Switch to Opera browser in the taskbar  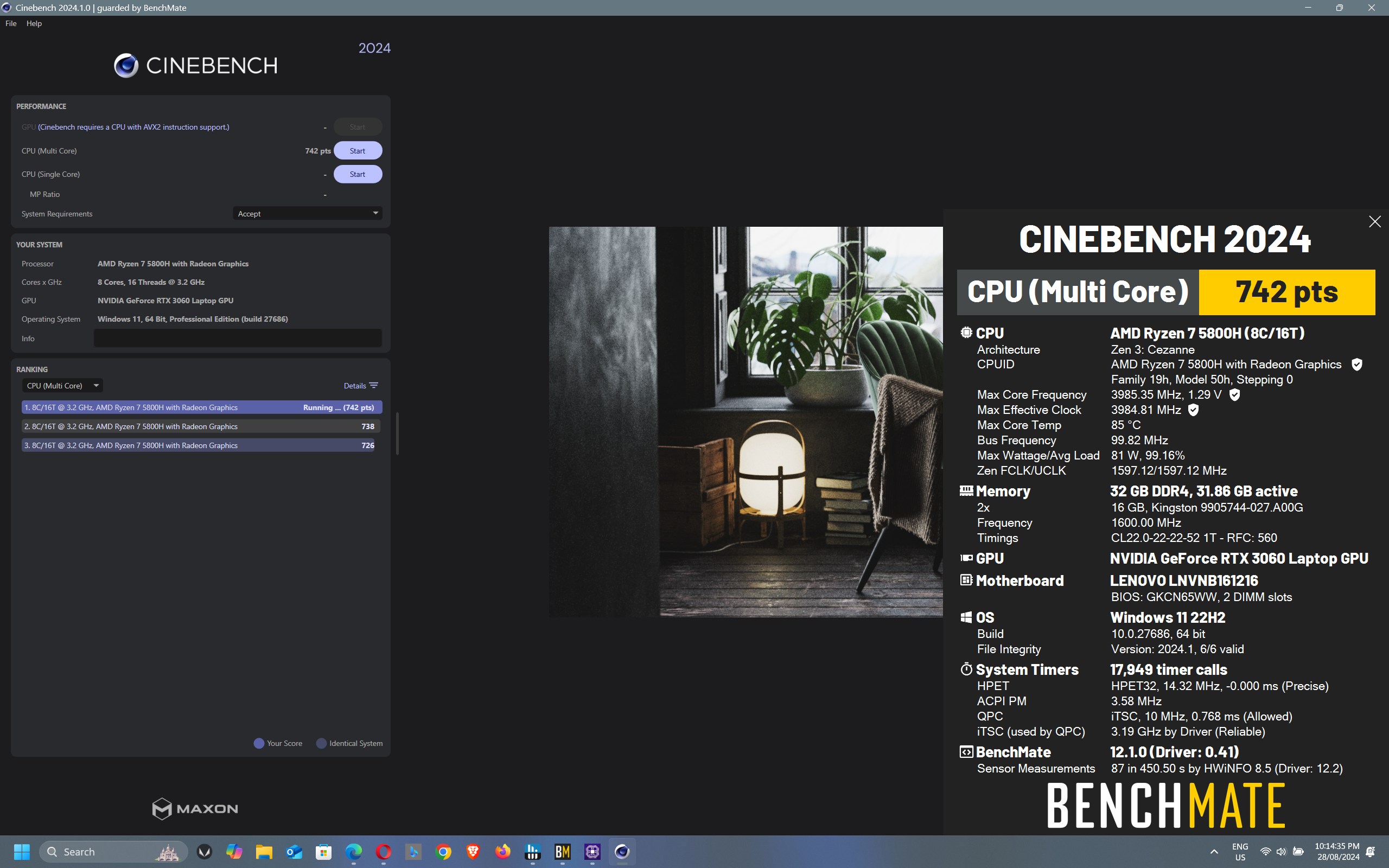point(384,851)
